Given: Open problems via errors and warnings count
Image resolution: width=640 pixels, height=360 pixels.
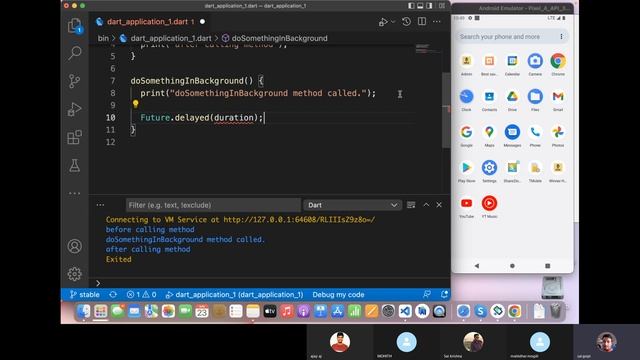Looking at the screenshot, I should 141,294.
